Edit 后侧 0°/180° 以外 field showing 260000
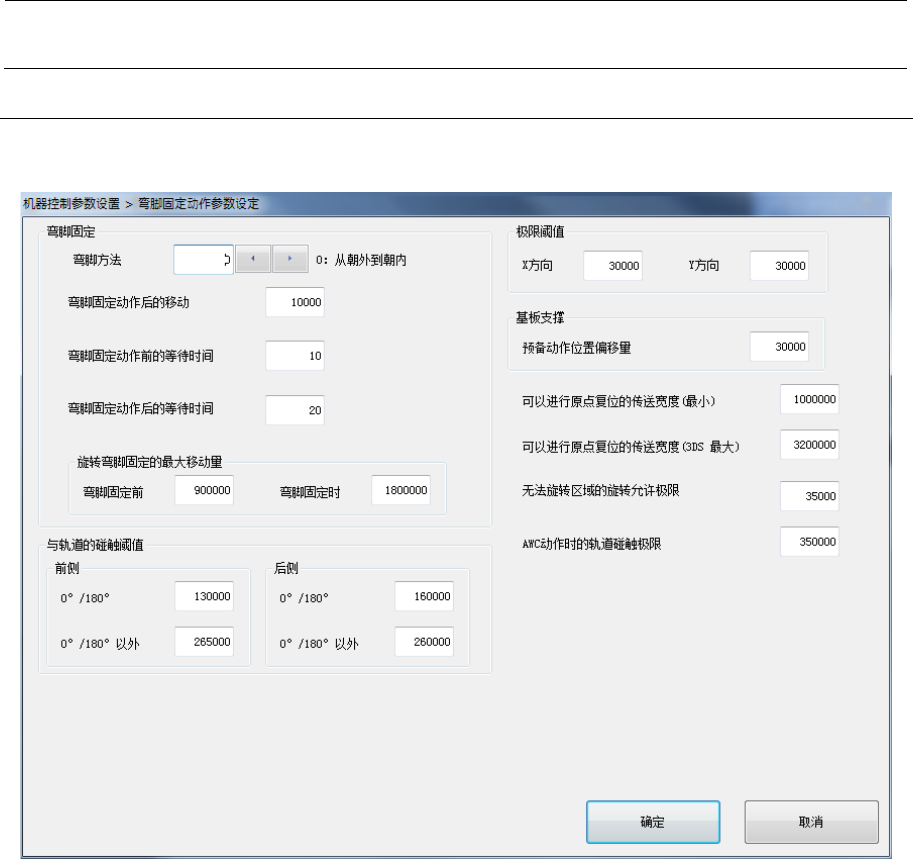Image resolution: width=913 pixels, height=859 pixels. pos(424,642)
